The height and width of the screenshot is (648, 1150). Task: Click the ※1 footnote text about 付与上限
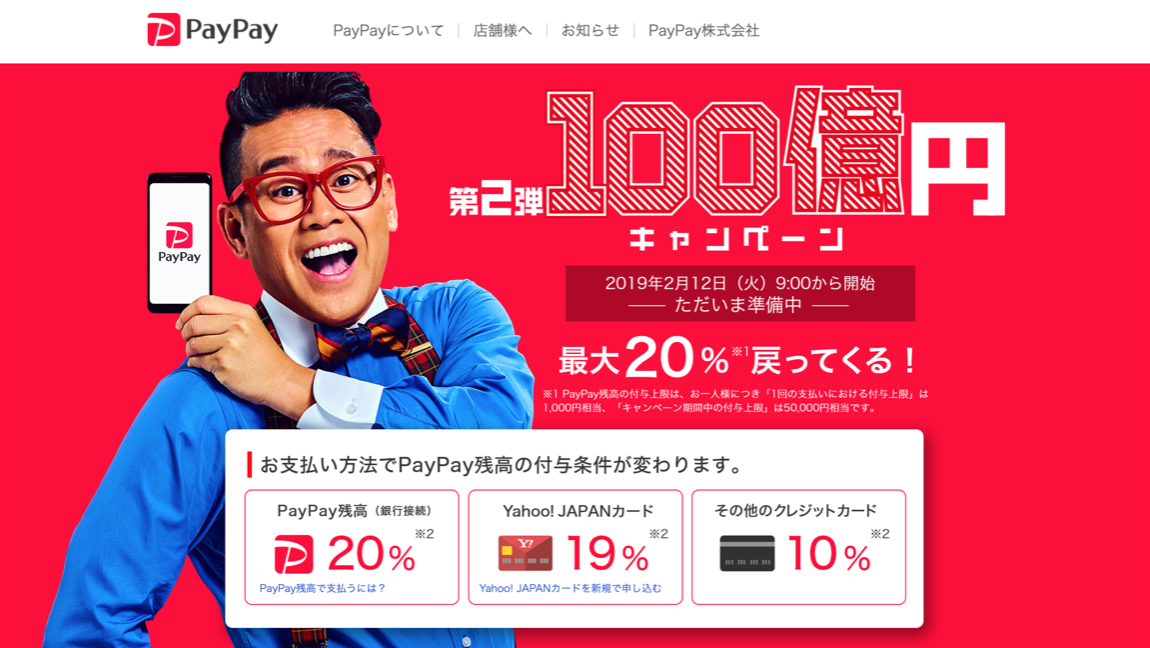[736, 400]
